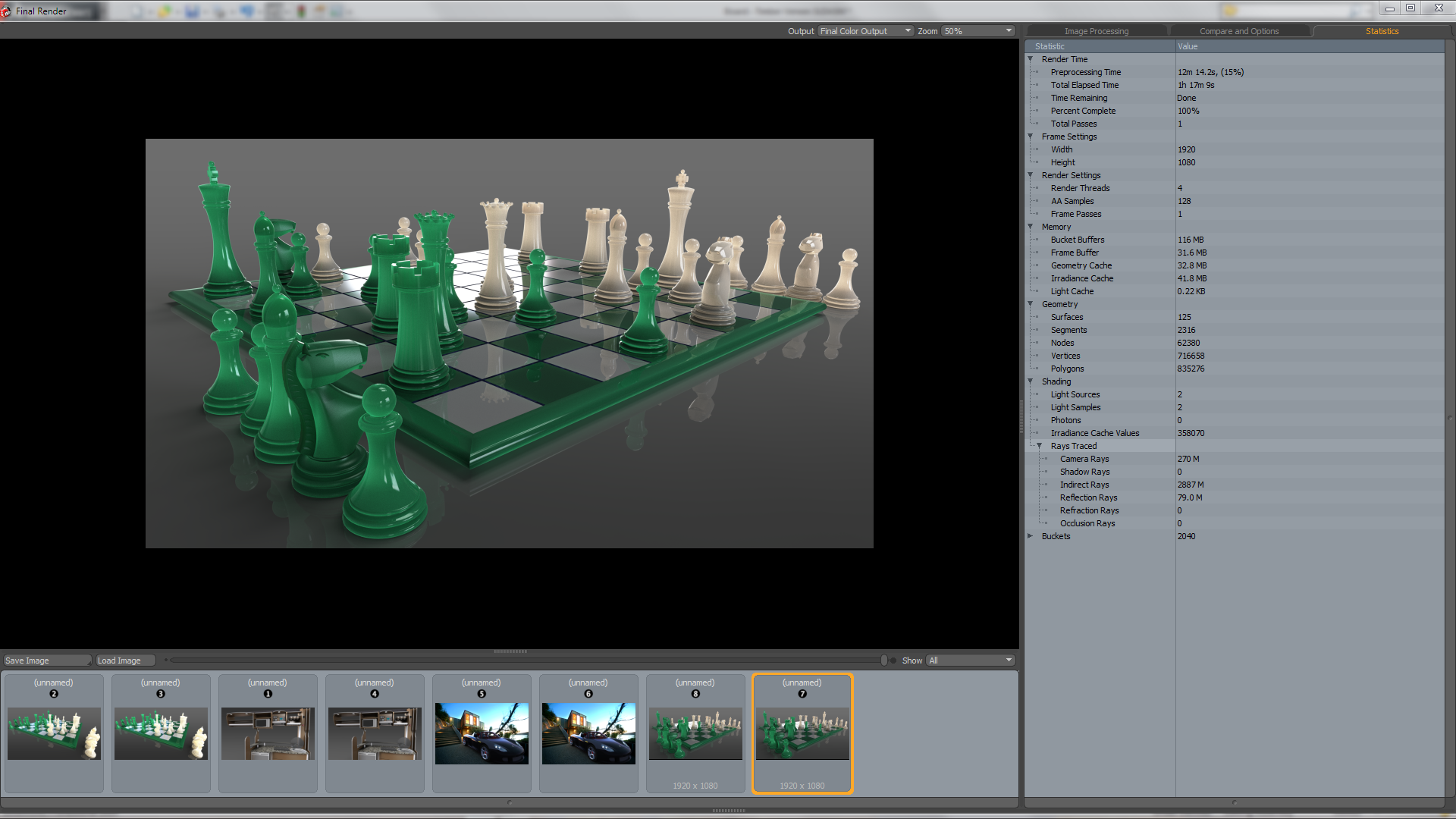The width and height of the screenshot is (1456, 819).
Task: Open the Show All filter dropdown
Action: click(x=970, y=661)
